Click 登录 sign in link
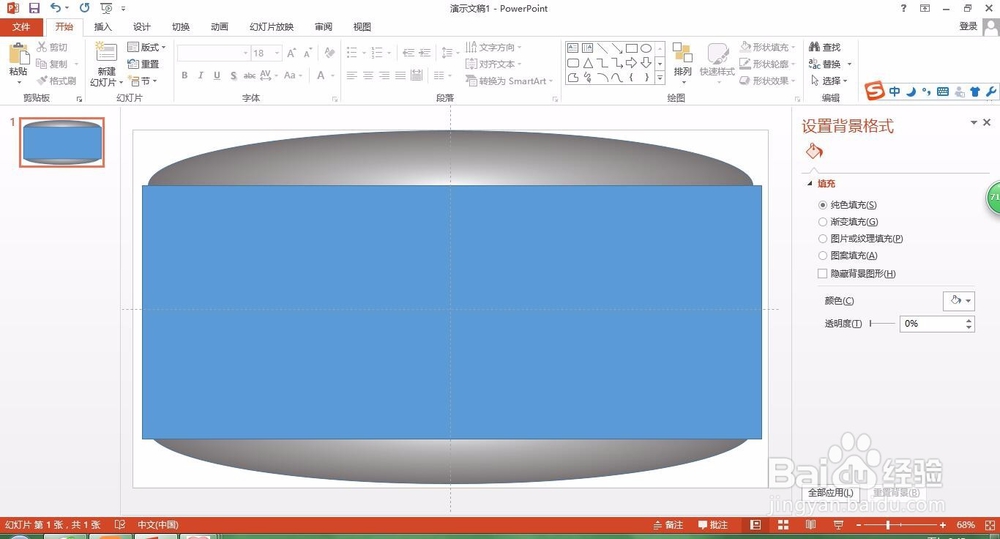The width and height of the screenshot is (1000, 539). 968,26
